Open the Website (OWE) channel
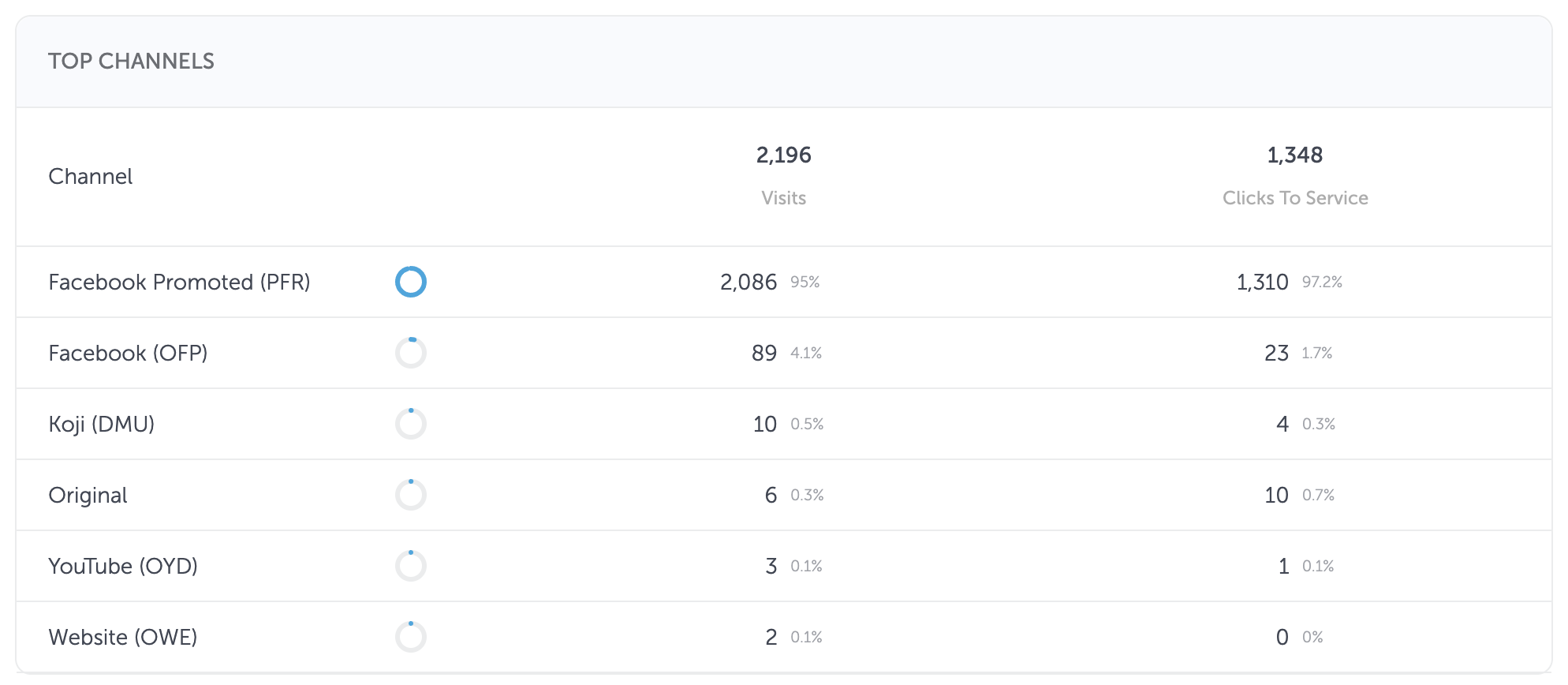 pyautogui.click(x=122, y=637)
